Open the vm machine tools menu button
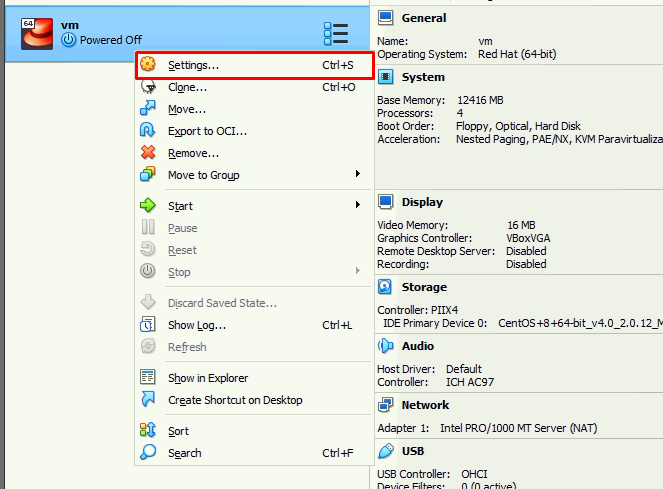This screenshot has width=663, height=489. (336, 33)
